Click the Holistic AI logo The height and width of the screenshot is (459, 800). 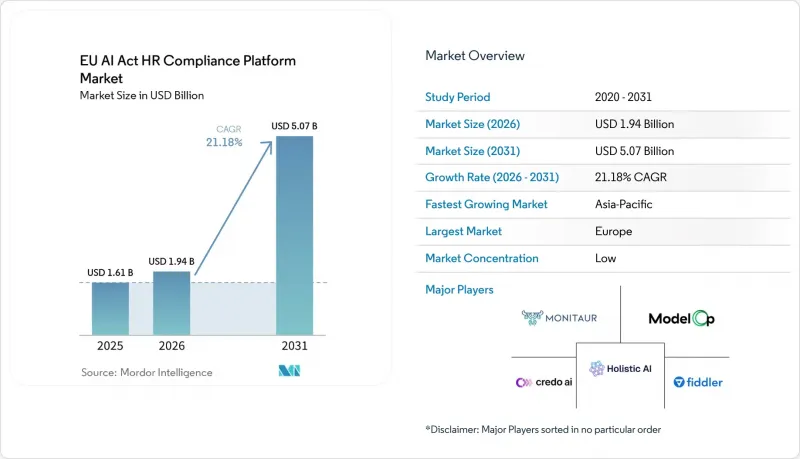[620, 368]
